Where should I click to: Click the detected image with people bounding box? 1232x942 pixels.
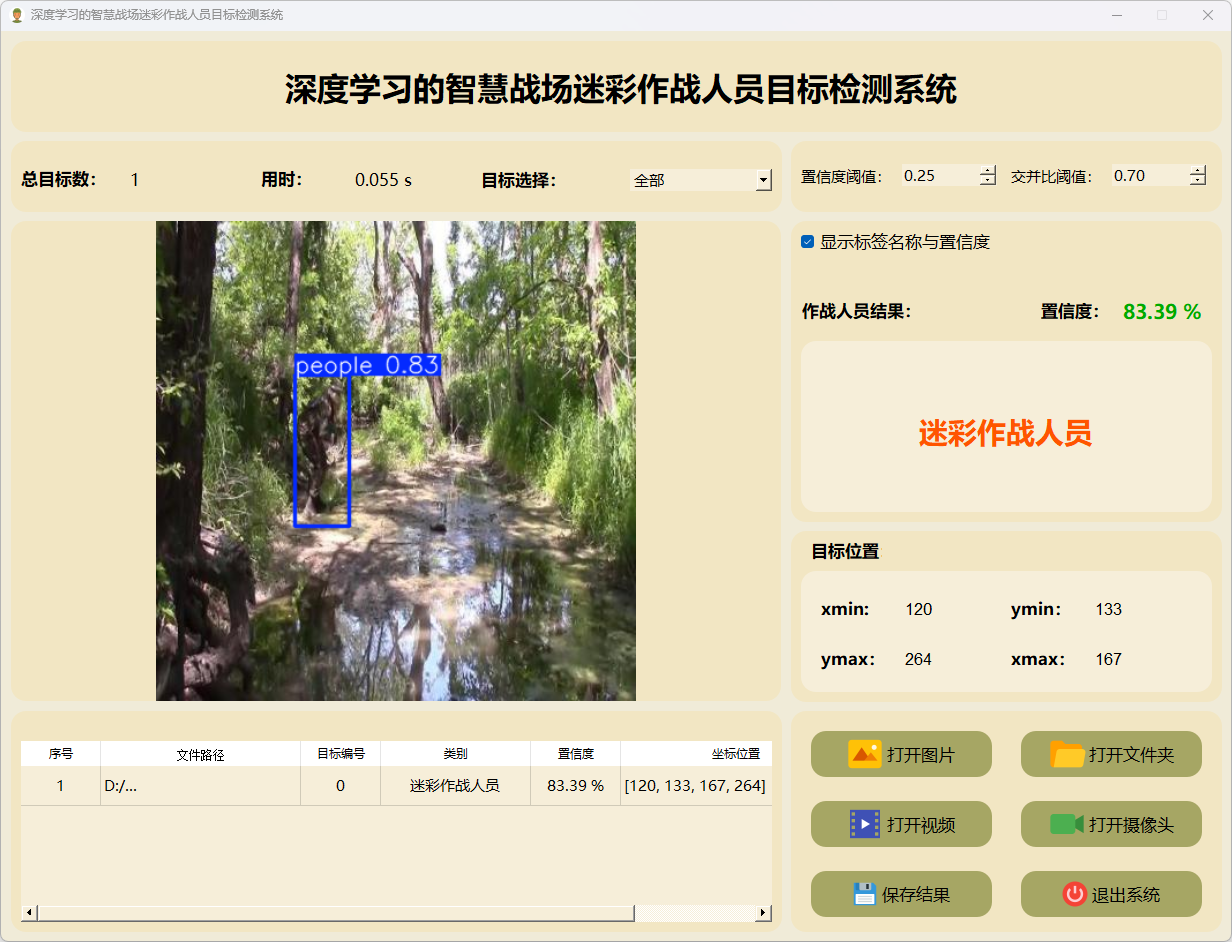pyautogui.click(x=395, y=460)
